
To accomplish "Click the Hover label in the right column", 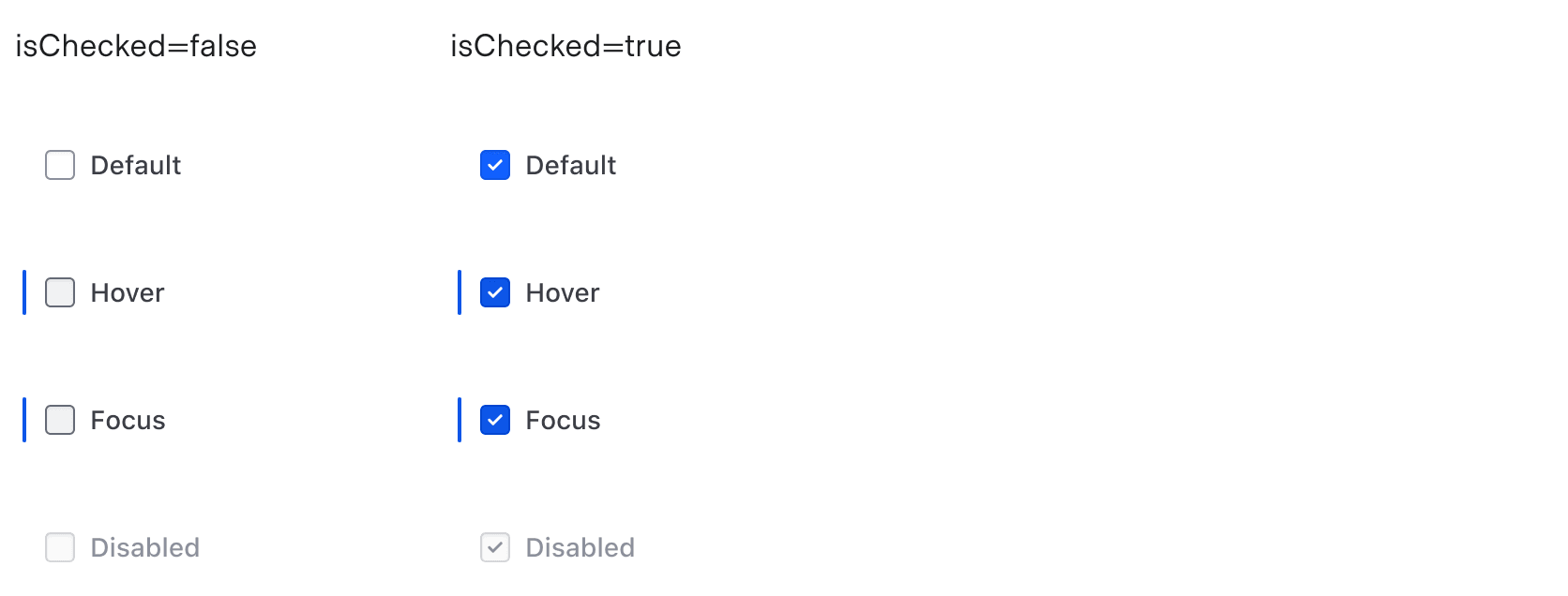I will [562, 292].
